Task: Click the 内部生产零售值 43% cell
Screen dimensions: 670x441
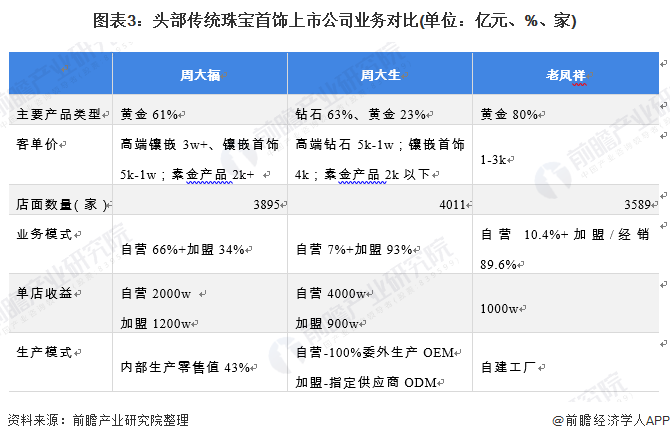Action: (x=185, y=367)
